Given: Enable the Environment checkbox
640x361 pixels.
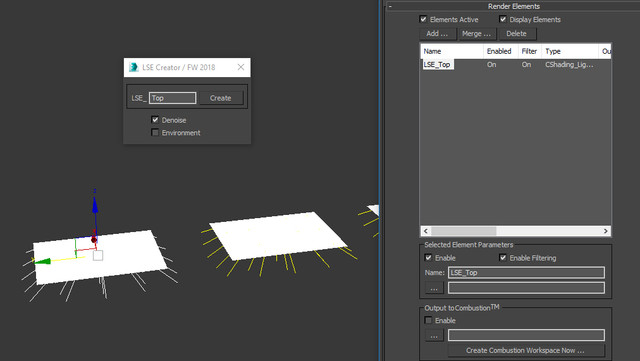Looking at the screenshot, I should (x=155, y=132).
